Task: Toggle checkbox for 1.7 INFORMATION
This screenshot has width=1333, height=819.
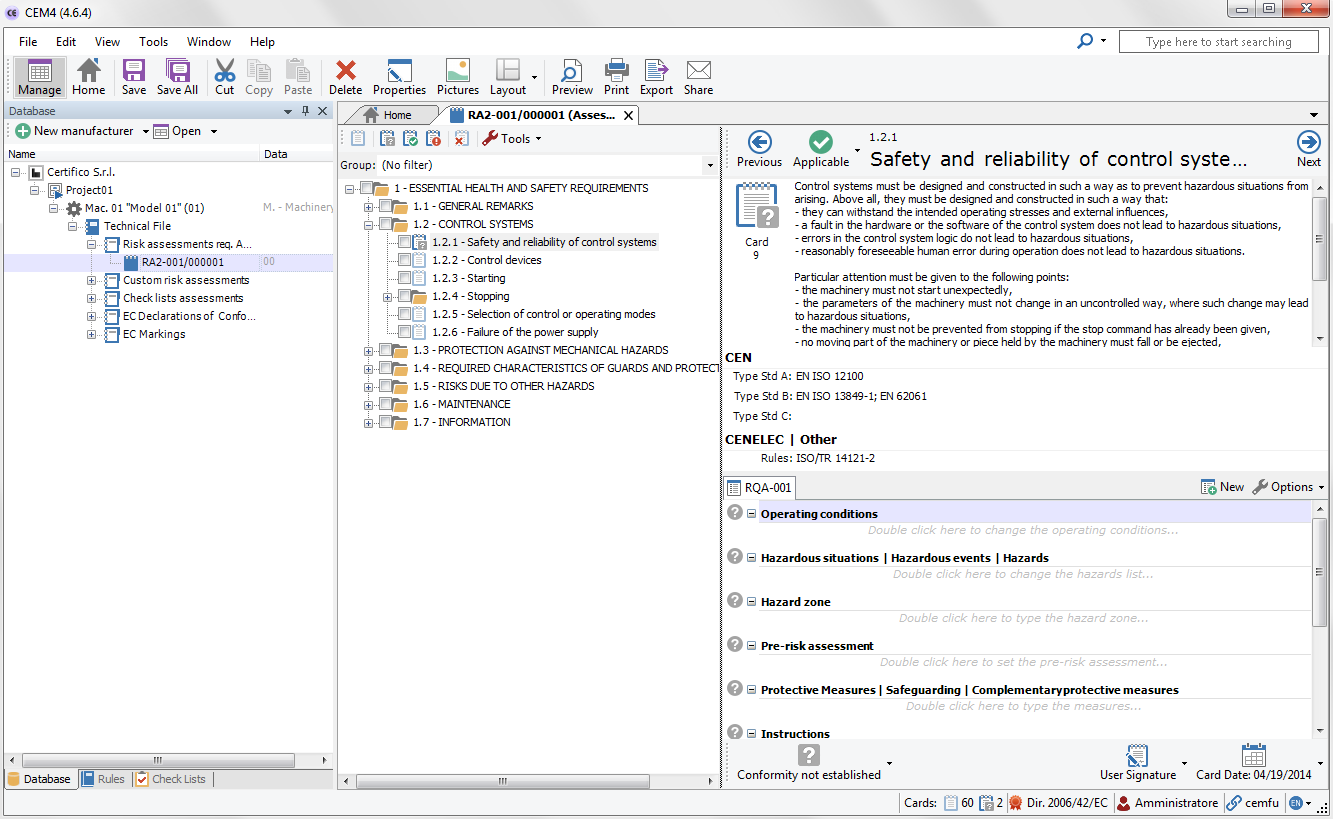Action: pos(385,422)
